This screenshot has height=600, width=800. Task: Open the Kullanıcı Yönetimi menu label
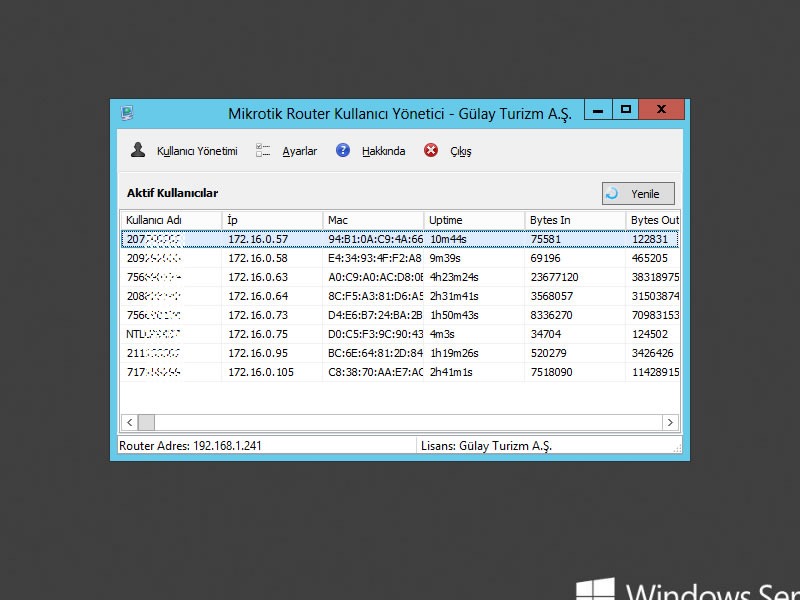(197, 152)
